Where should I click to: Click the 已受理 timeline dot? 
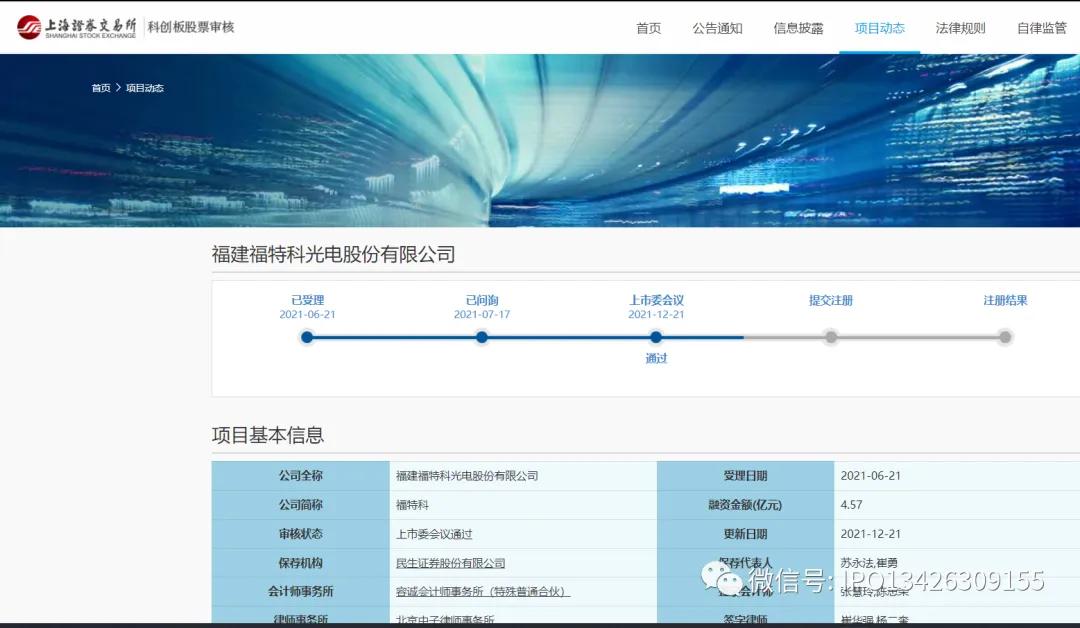tap(307, 337)
